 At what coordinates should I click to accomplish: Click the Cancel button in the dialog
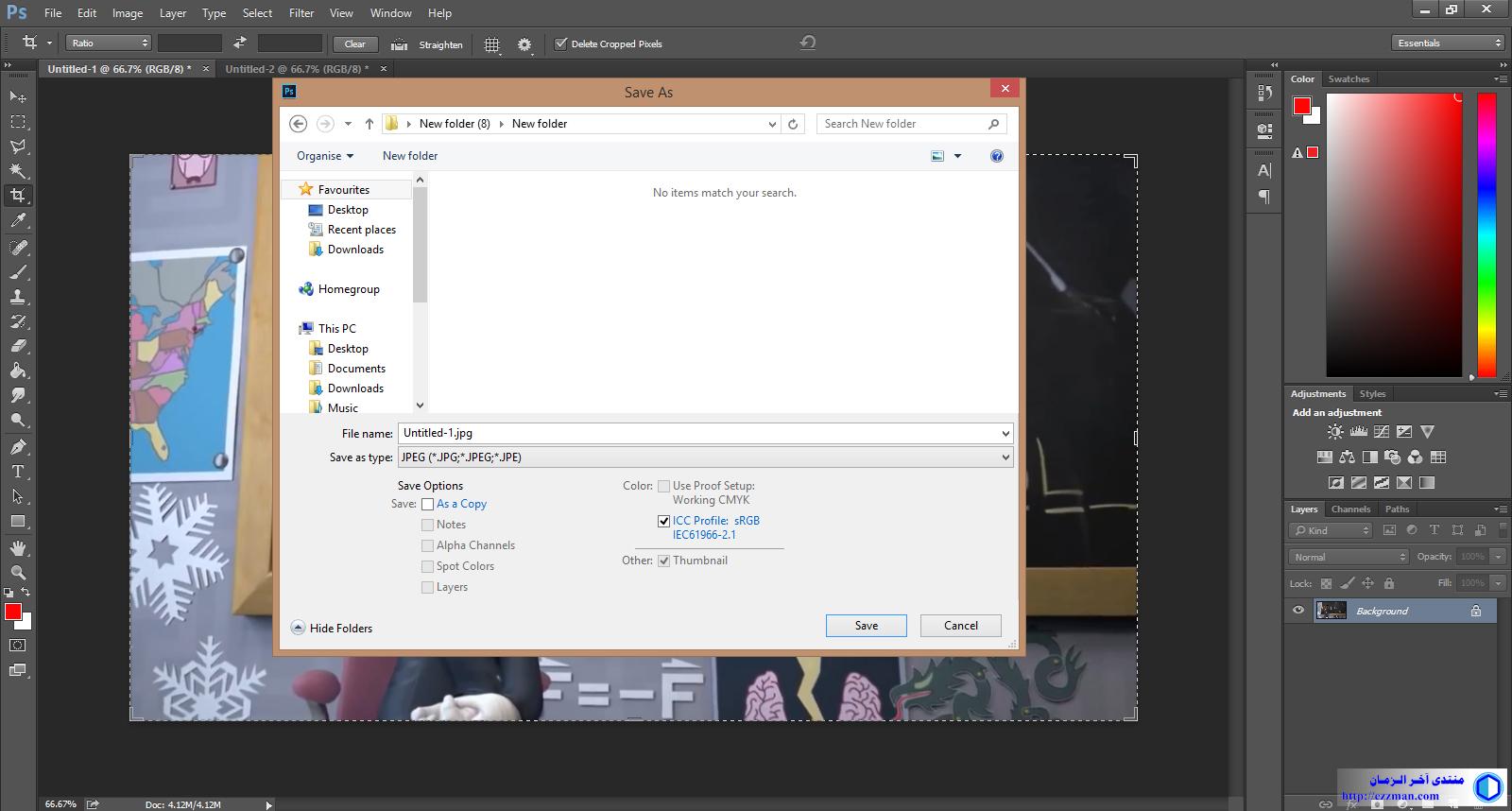960,626
